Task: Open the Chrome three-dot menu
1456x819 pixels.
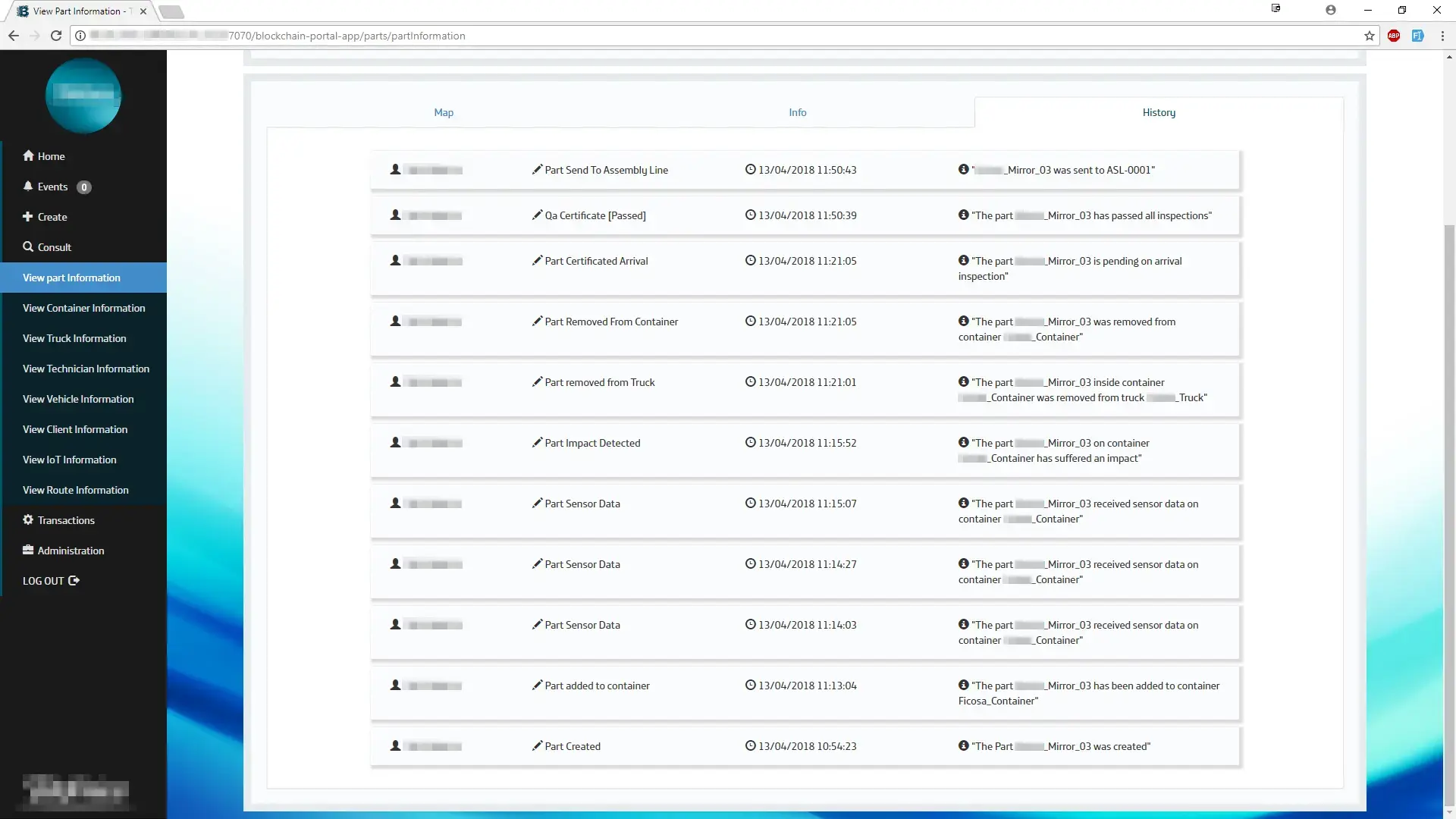Action: [x=1442, y=36]
